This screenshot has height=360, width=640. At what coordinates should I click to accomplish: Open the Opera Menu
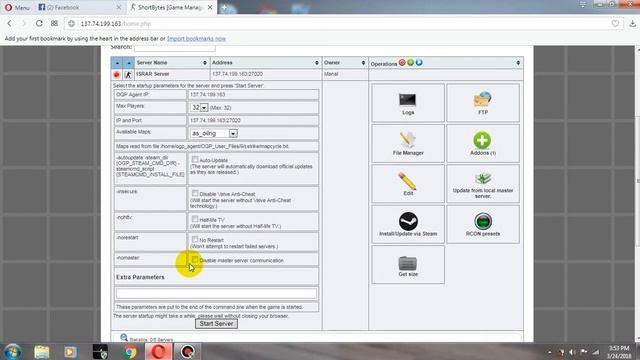pyautogui.click(x=17, y=7)
